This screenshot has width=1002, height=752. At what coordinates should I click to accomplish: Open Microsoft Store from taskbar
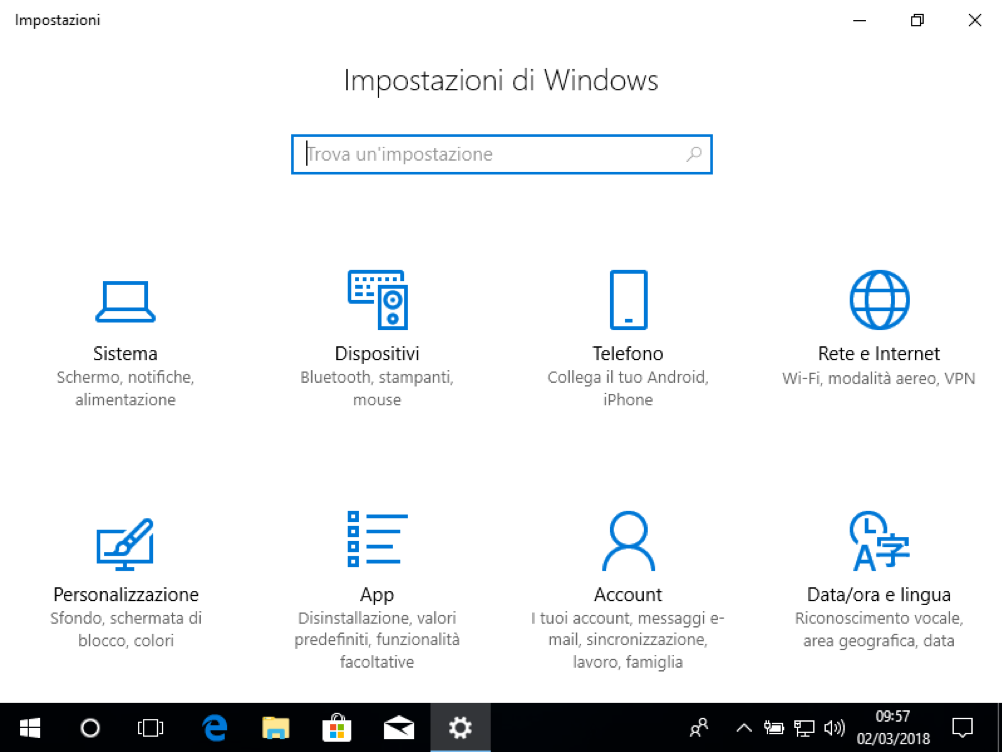(x=337, y=728)
